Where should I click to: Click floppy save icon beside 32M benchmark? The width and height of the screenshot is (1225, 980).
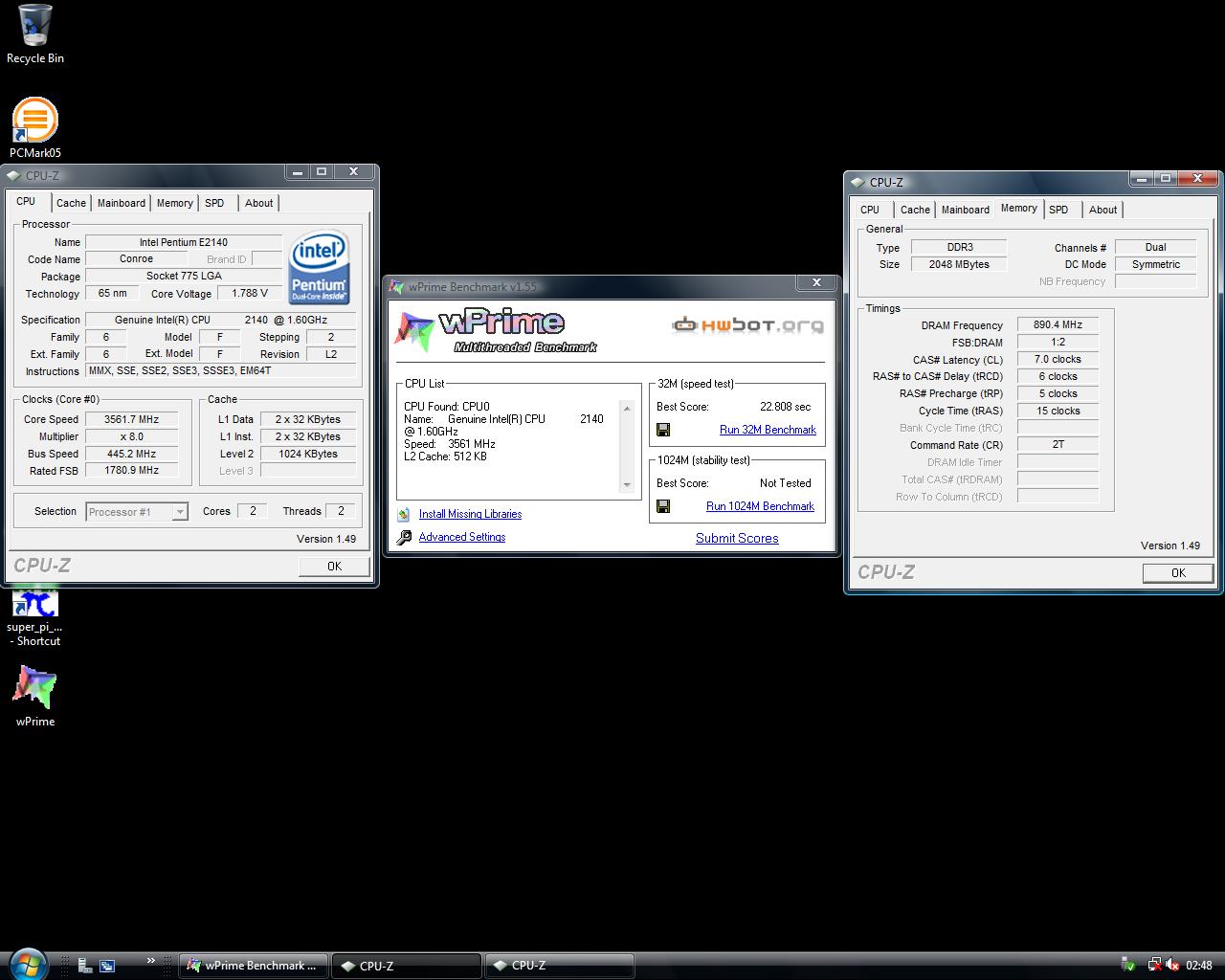[663, 430]
